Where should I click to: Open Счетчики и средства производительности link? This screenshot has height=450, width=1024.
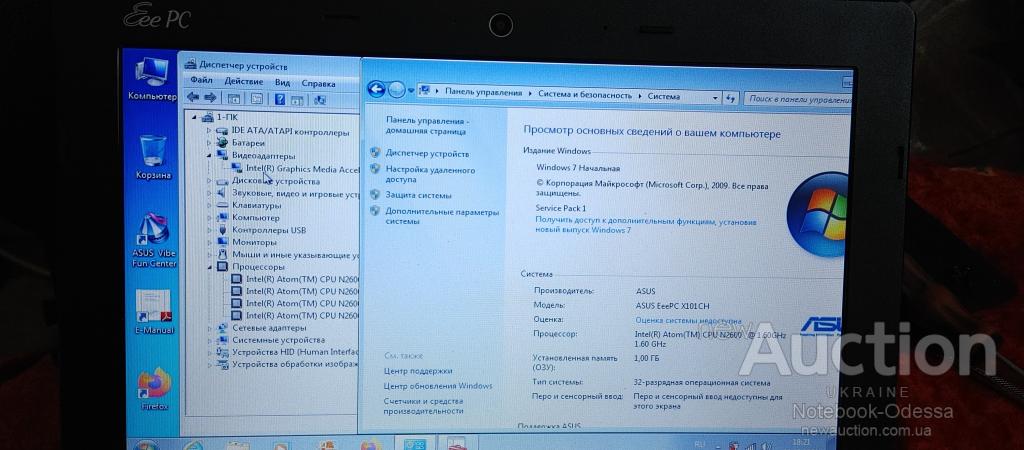point(423,406)
